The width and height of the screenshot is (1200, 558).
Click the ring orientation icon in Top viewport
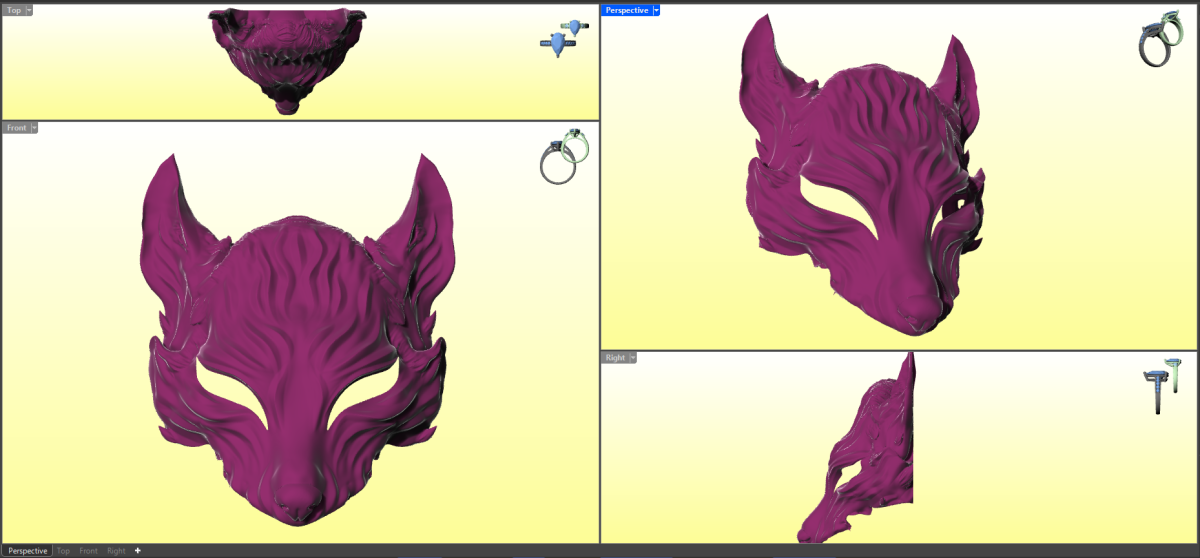pyautogui.click(x=563, y=38)
